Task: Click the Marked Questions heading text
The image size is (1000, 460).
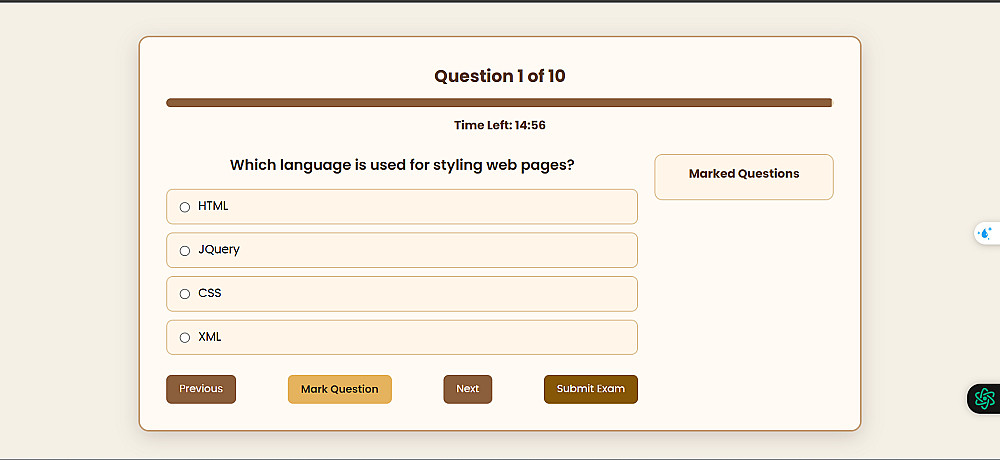Action: click(744, 174)
